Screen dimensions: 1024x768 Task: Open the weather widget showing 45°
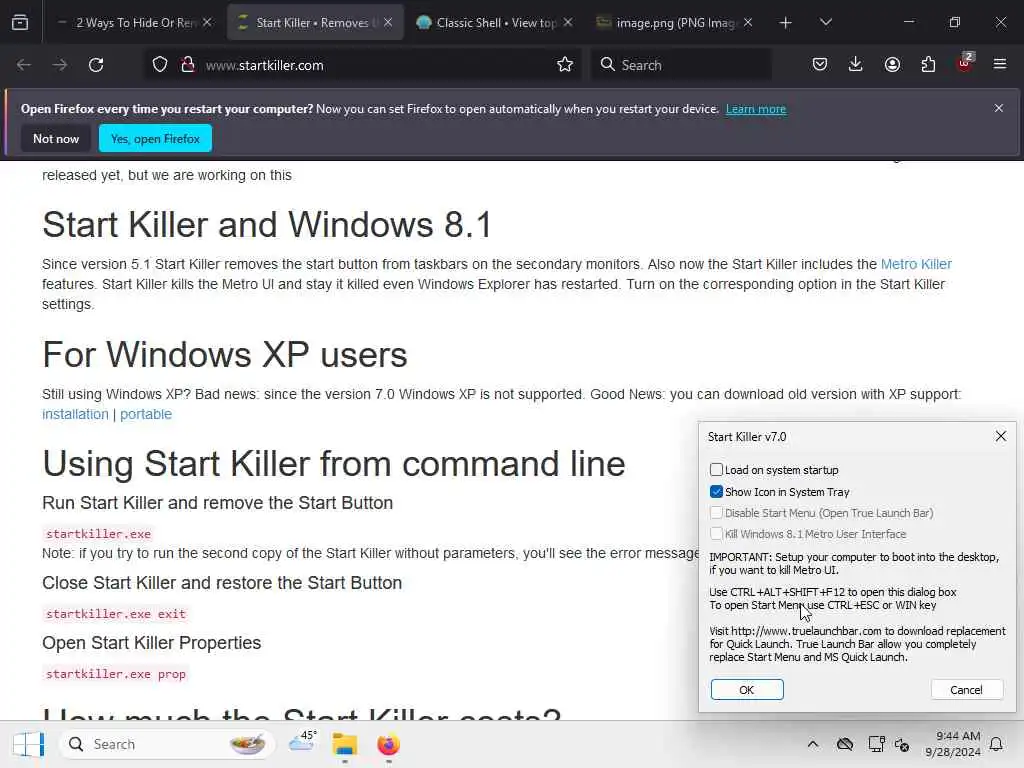[302, 742]
